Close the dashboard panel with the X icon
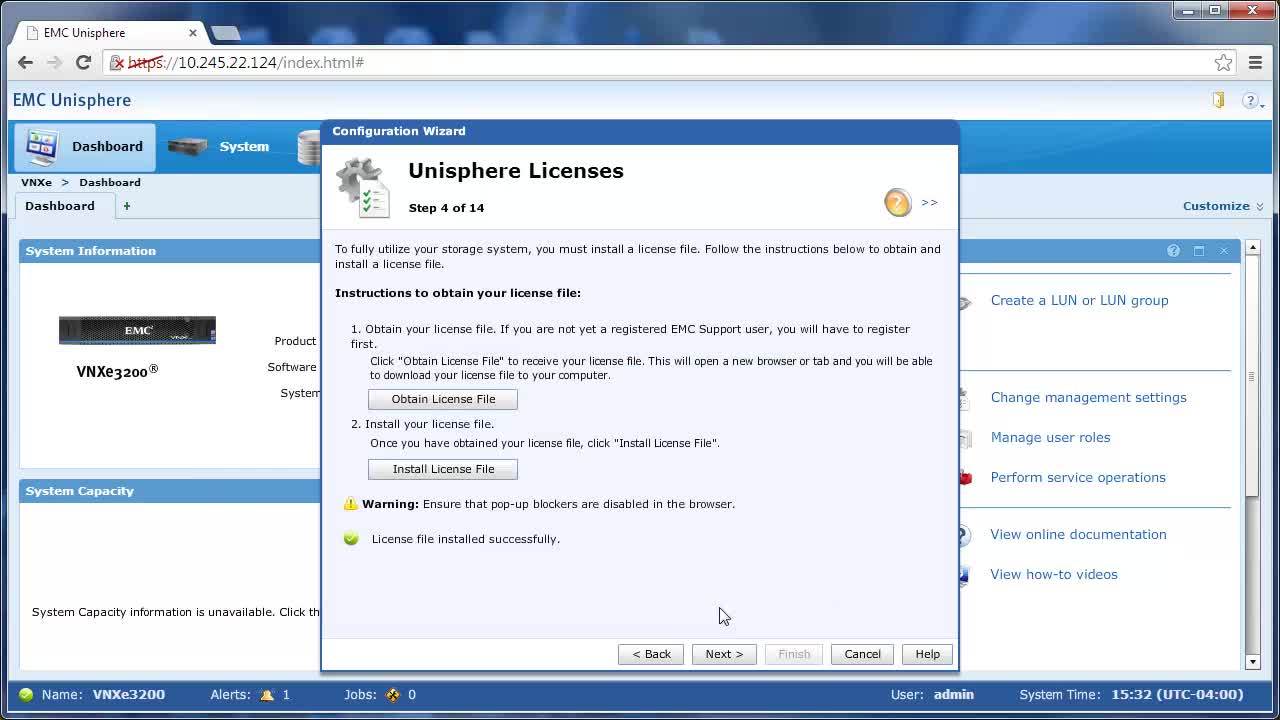Screen dimensions: 1280x720 [x=1223, y=251]
